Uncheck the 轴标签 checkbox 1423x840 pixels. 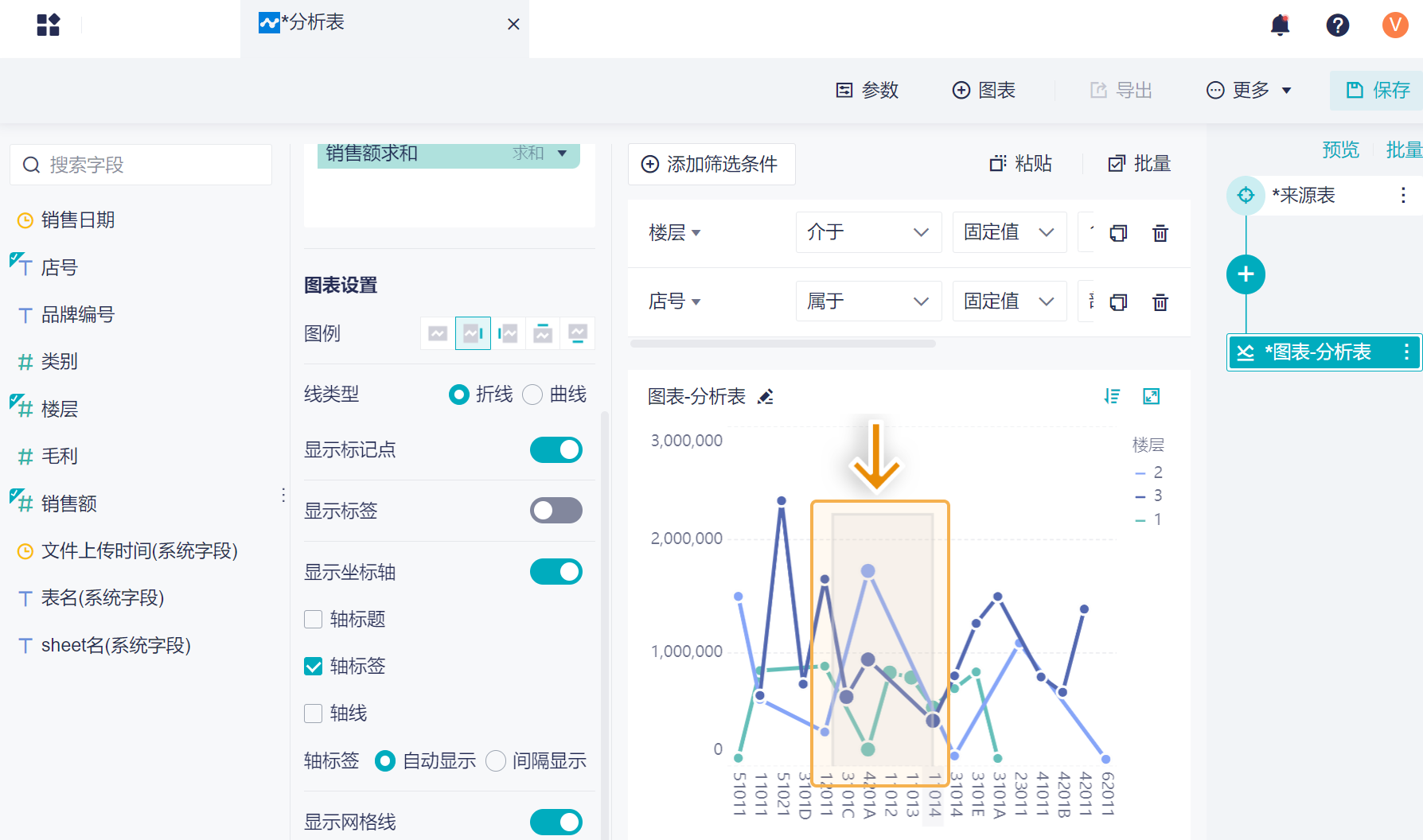coord(314,667)
